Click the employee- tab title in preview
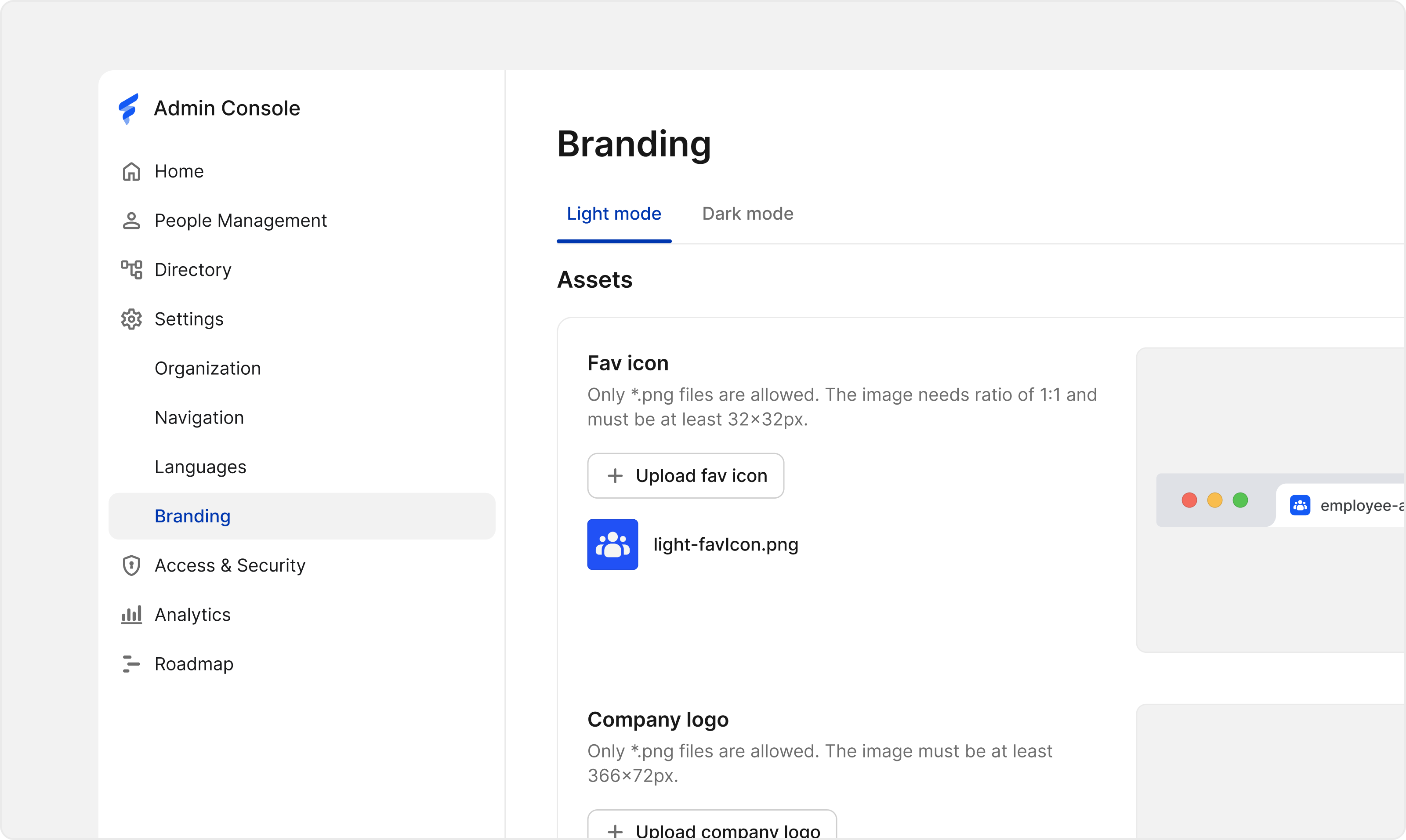 (x=1363, y=506)
